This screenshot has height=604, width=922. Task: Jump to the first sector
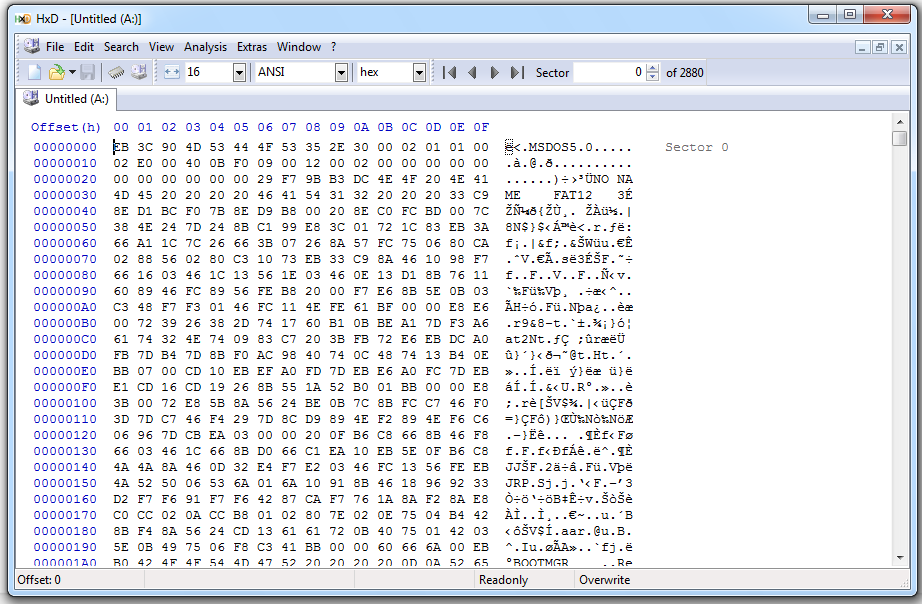pyautogui.click(x=450, y=72)
